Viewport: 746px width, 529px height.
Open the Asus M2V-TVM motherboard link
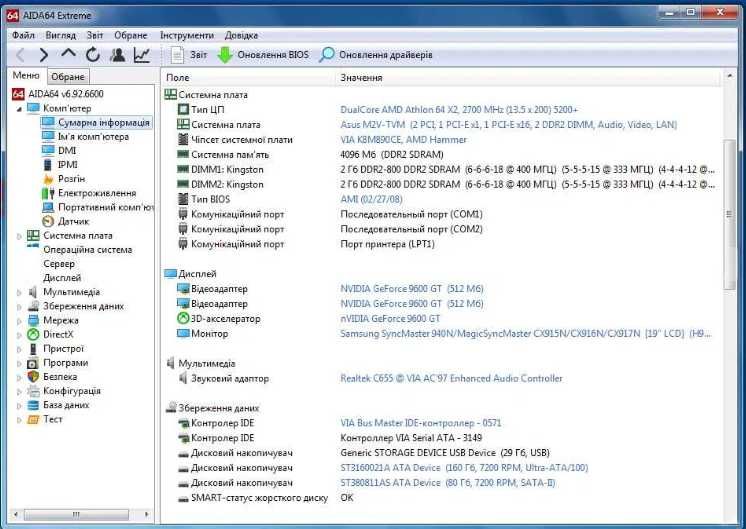click(x=508, y=125)
